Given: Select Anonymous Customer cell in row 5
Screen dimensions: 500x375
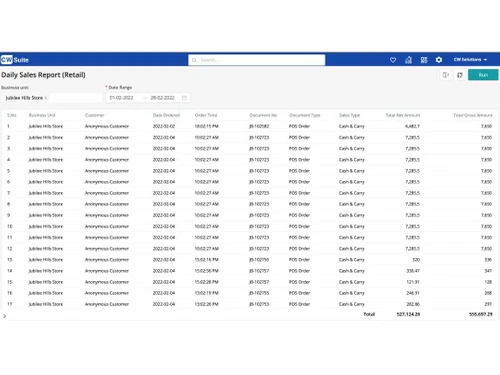Looking at the screenshot, I should pyautogui.click(x=107, y=171).
